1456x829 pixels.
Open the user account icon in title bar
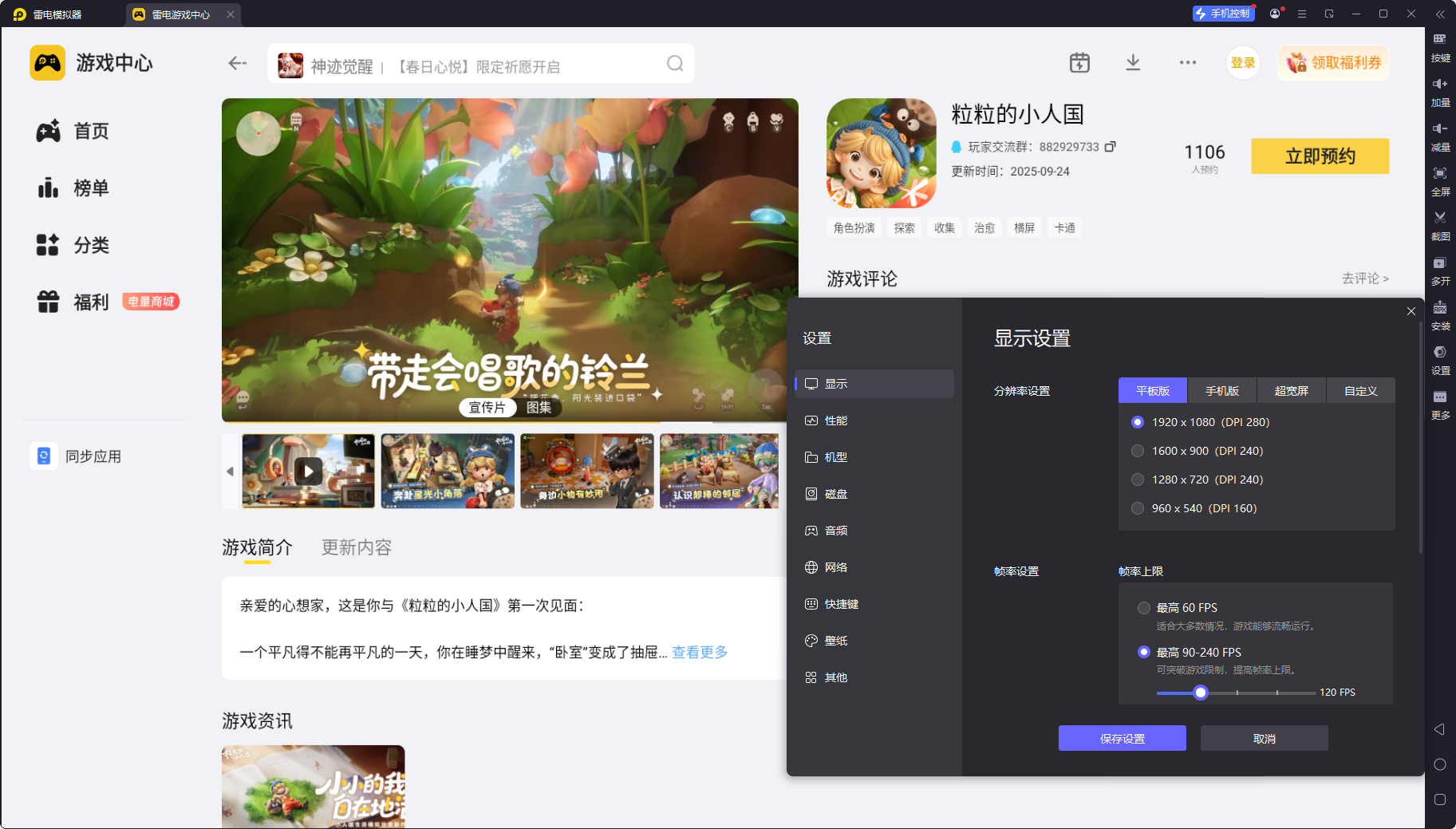point(1275,14)
